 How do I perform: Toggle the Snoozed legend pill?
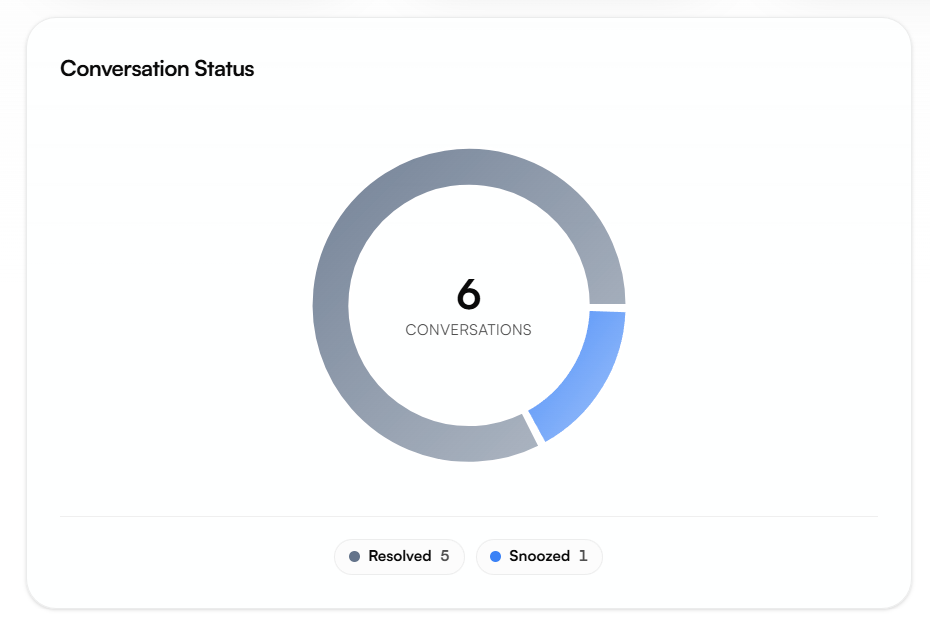click(x=539, y=557)
